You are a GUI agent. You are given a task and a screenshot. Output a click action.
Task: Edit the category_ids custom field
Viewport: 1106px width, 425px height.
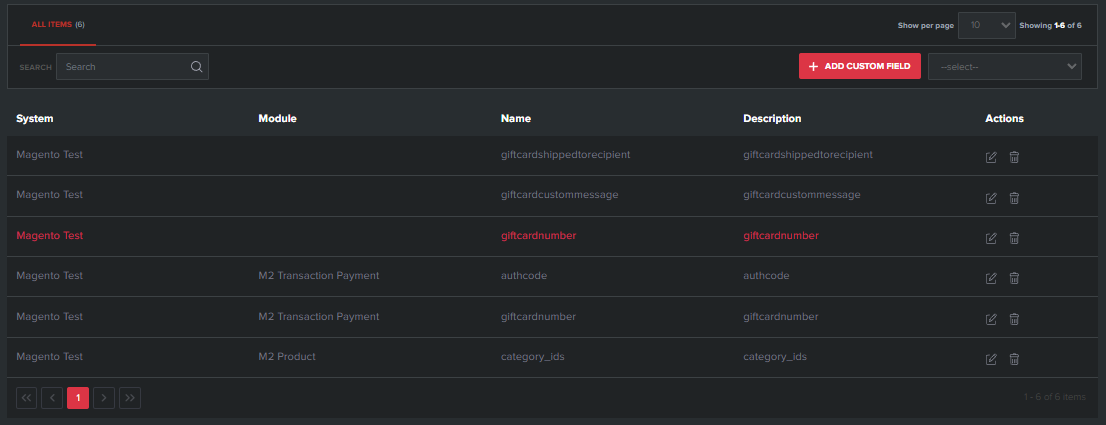[x=991, y=359]
